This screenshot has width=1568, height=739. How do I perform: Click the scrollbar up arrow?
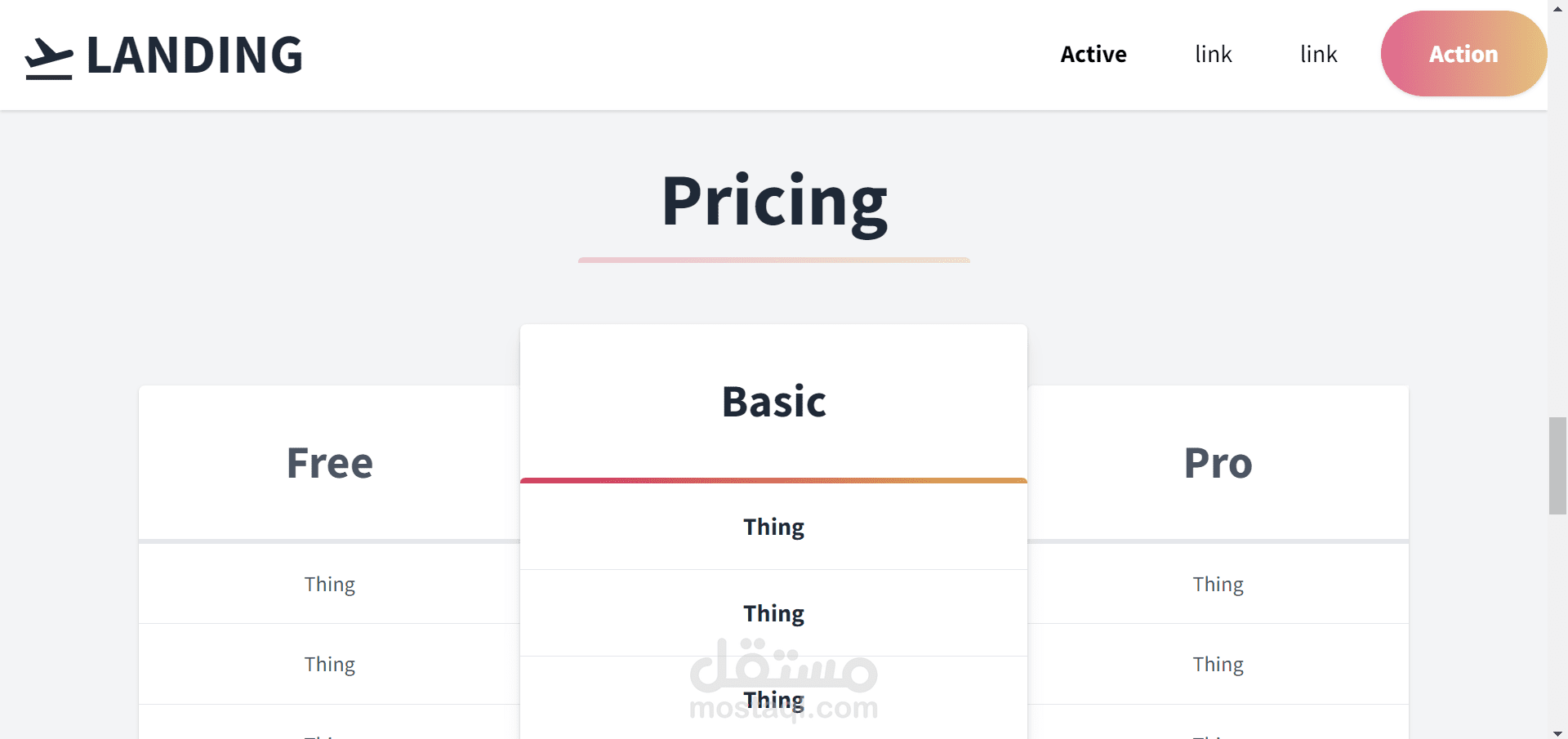tap(1557, 7)
